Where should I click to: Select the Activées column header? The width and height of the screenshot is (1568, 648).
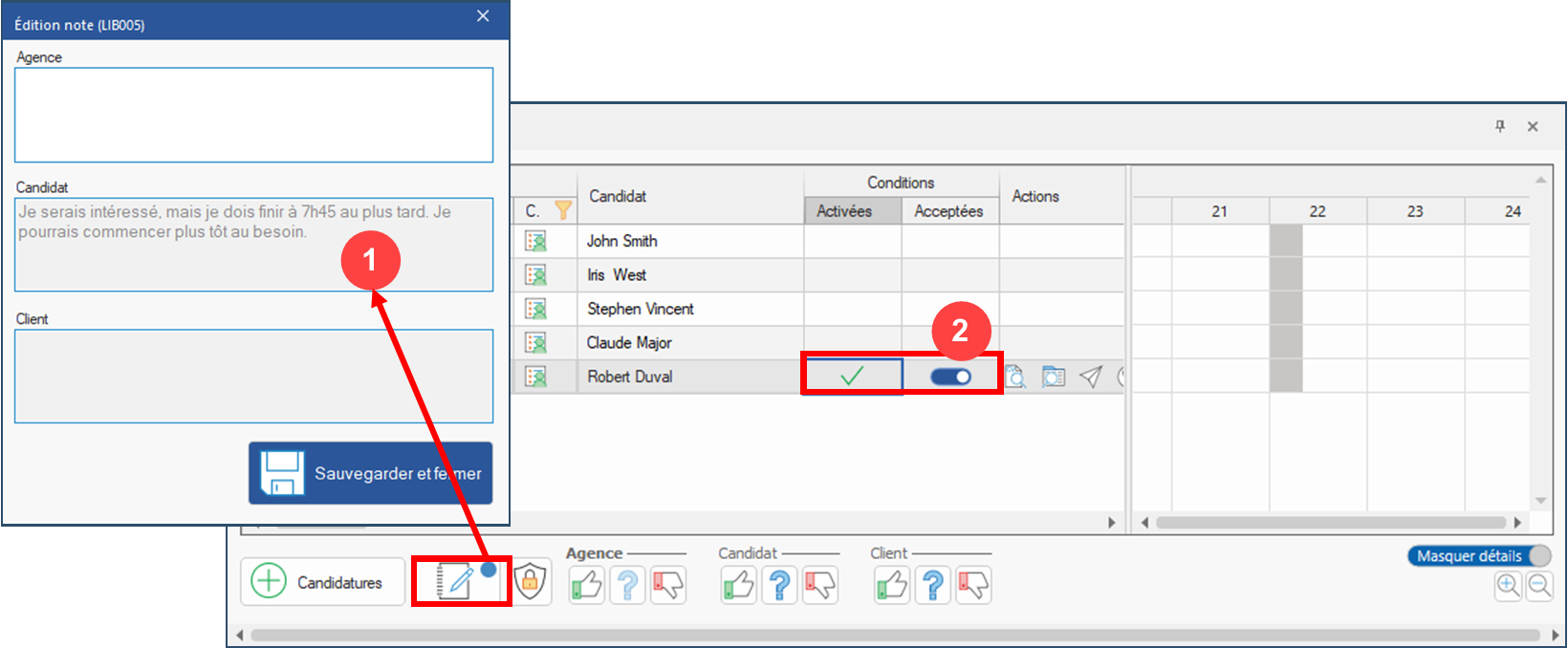(x=844, y=211)
